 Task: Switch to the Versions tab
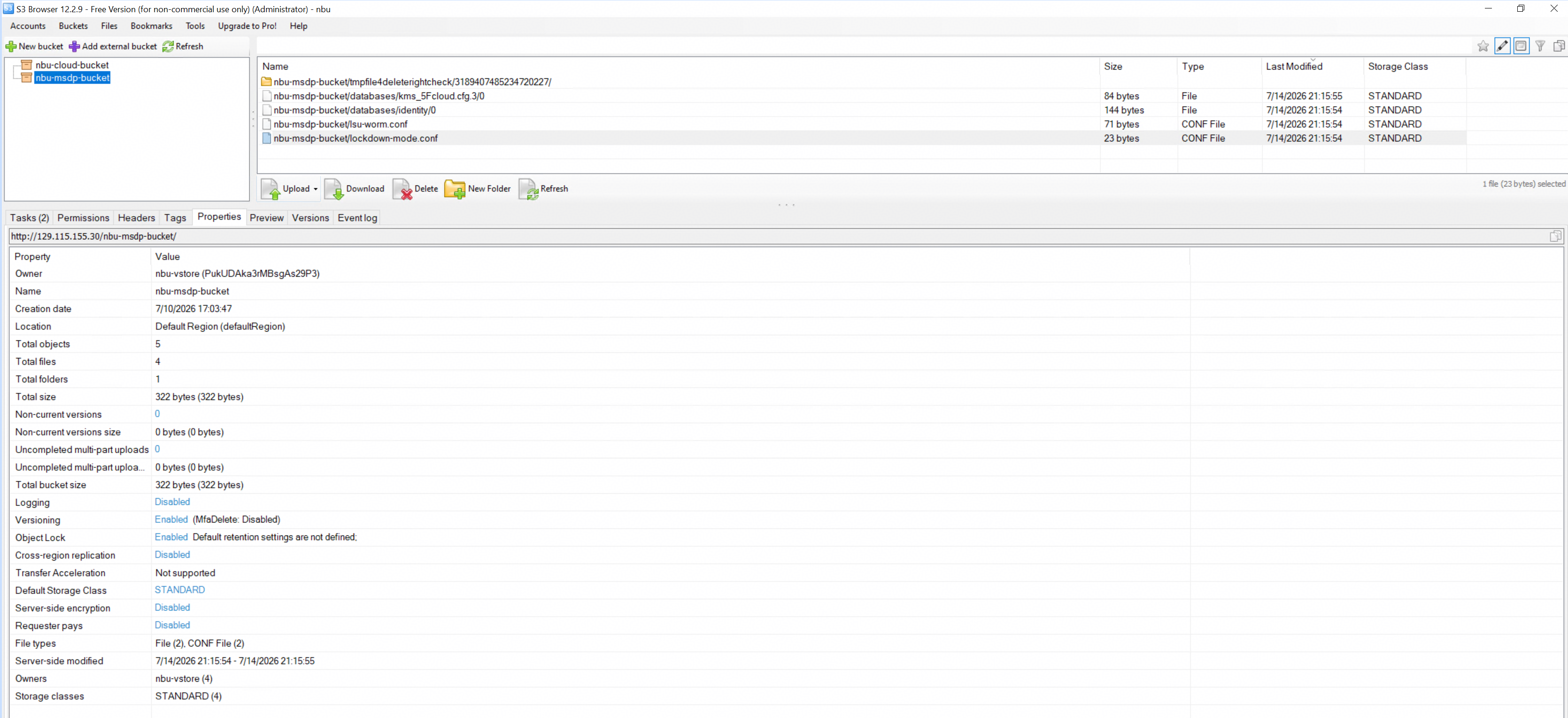[310, 218]
